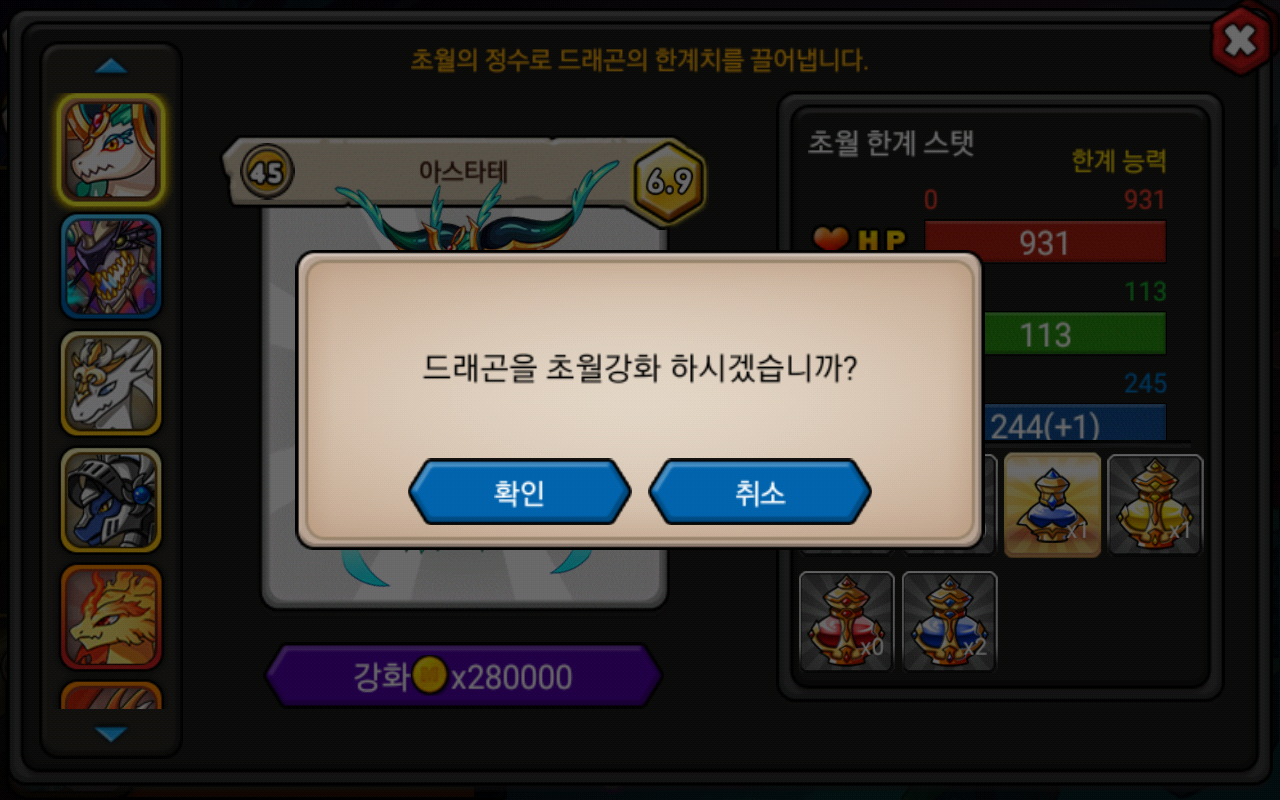Screen dimensions: 1280x800
Task: Tap the level 45 badge beside 아스타테
Action: (x=265, y=173)
